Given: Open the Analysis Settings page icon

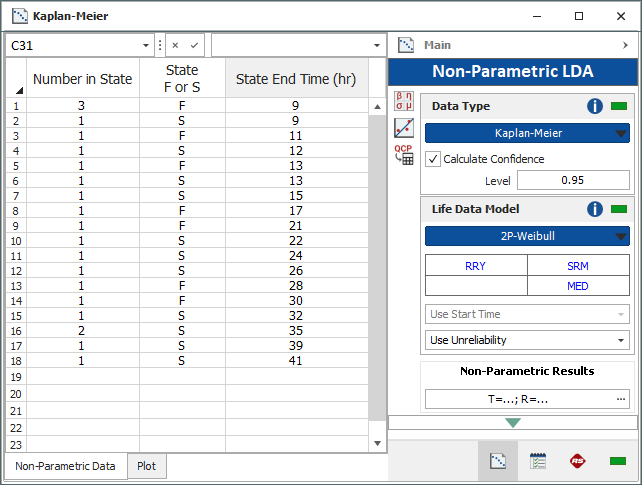Looking at the screenshot, I should [538, 461].
